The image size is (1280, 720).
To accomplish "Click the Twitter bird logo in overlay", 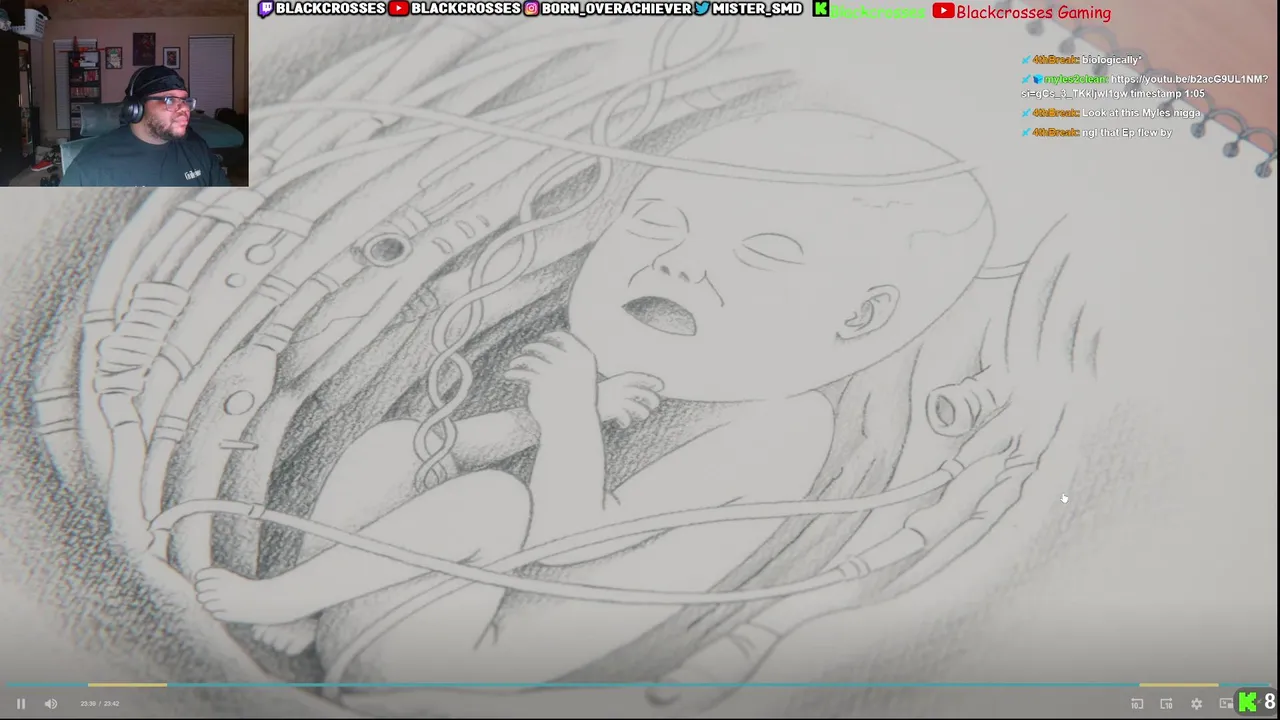I will (702, 8).
